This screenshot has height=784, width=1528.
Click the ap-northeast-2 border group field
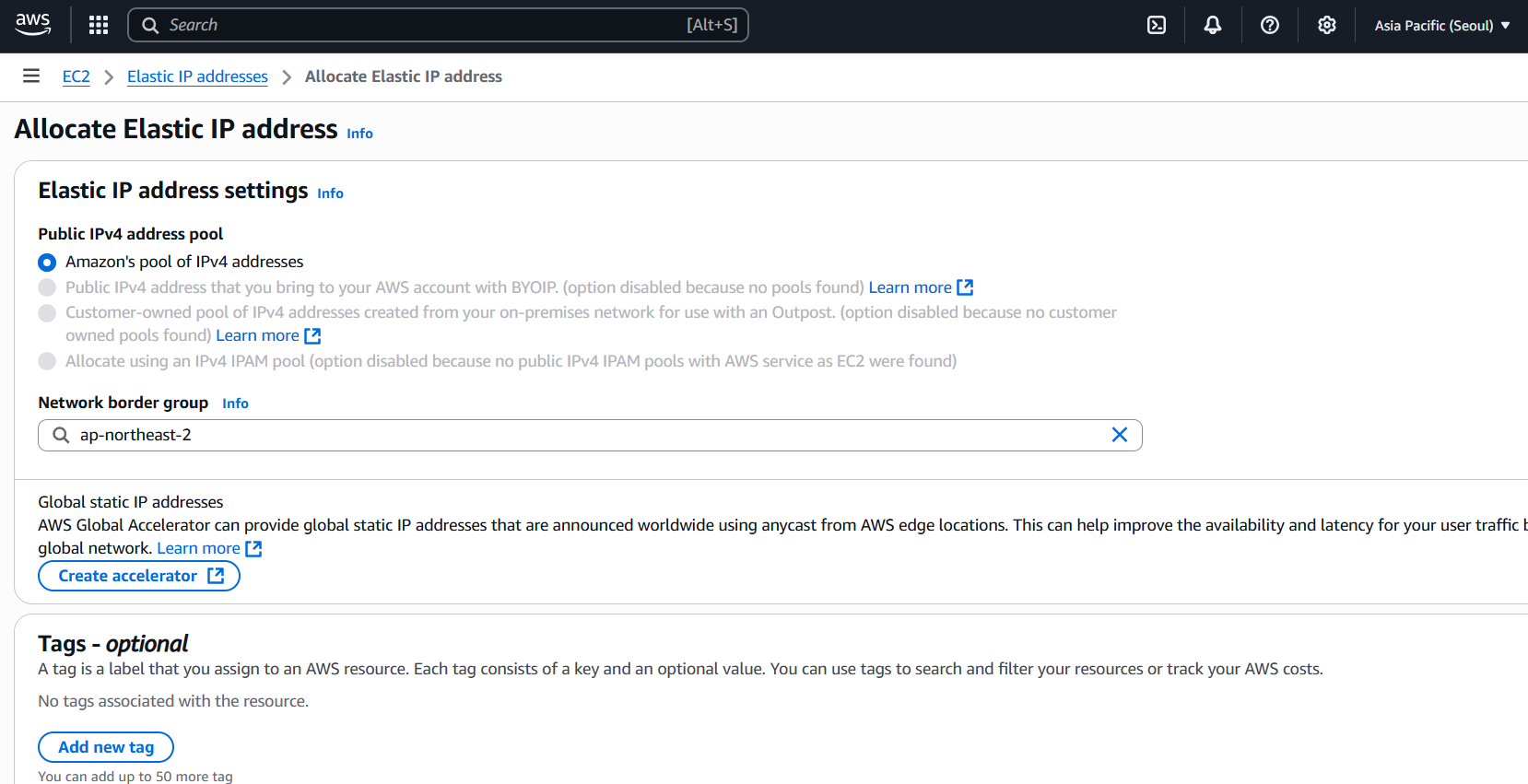[590, 435]
